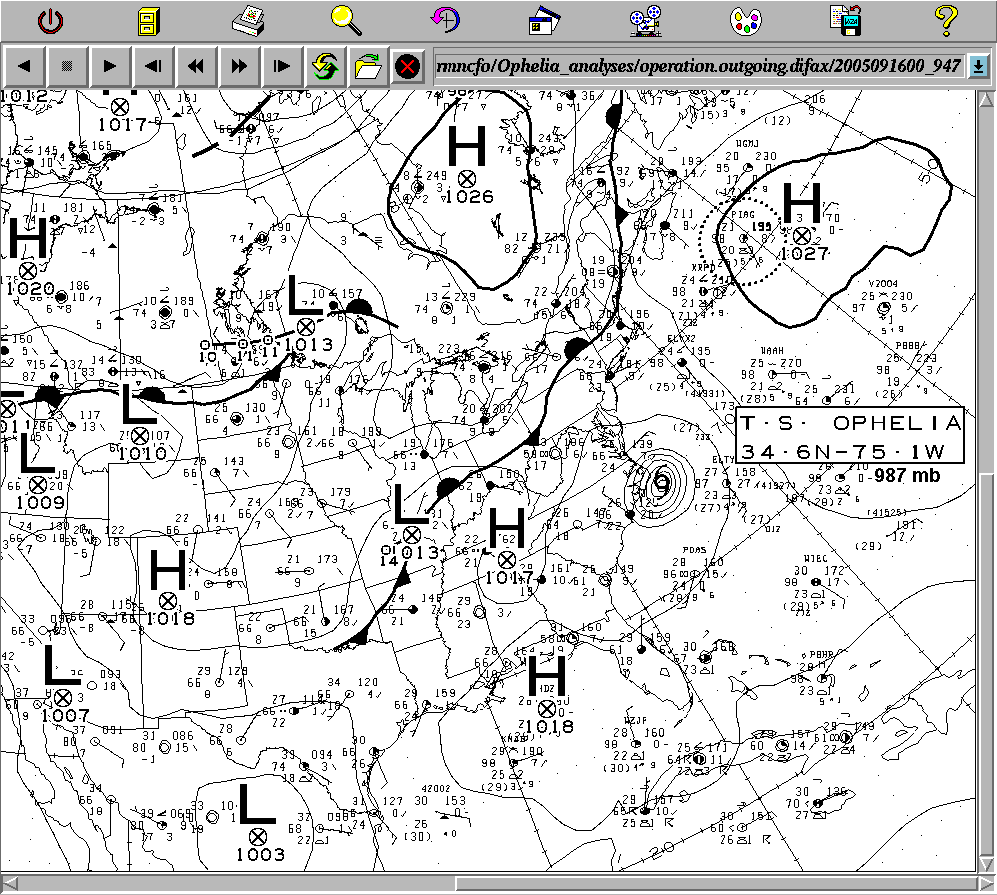
Task: Select the magnifying glass zoom tool
Action: 347,19
